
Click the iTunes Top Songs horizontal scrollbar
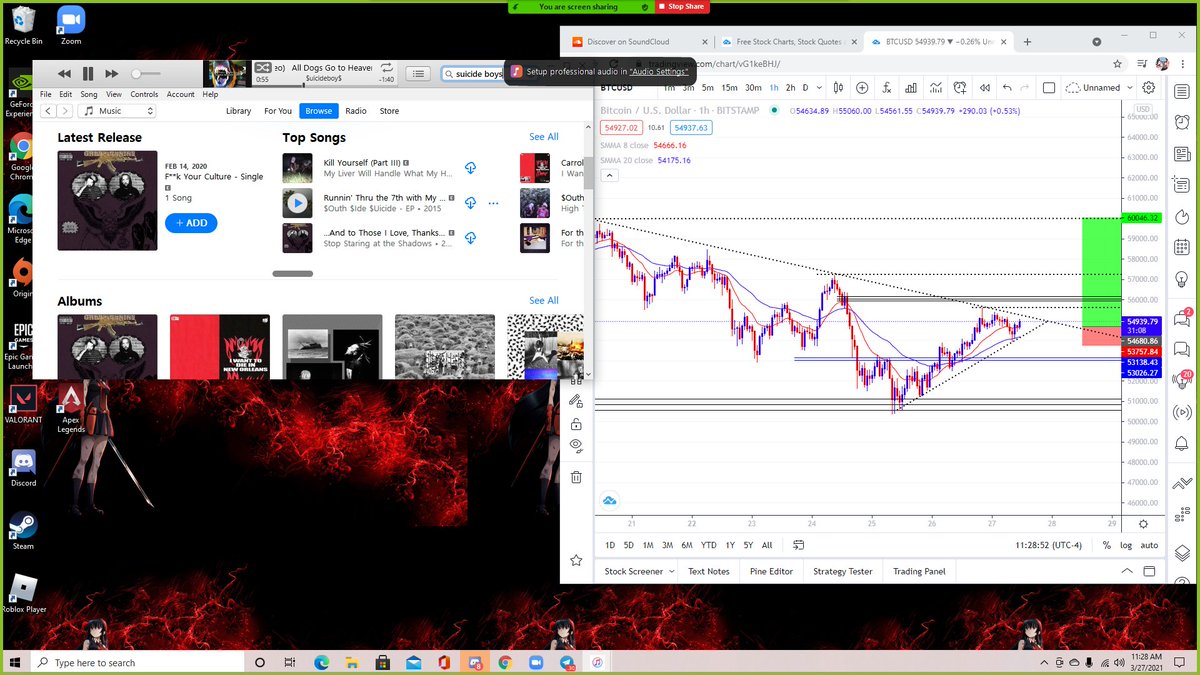pyautogui.click(x=293, y=273)
